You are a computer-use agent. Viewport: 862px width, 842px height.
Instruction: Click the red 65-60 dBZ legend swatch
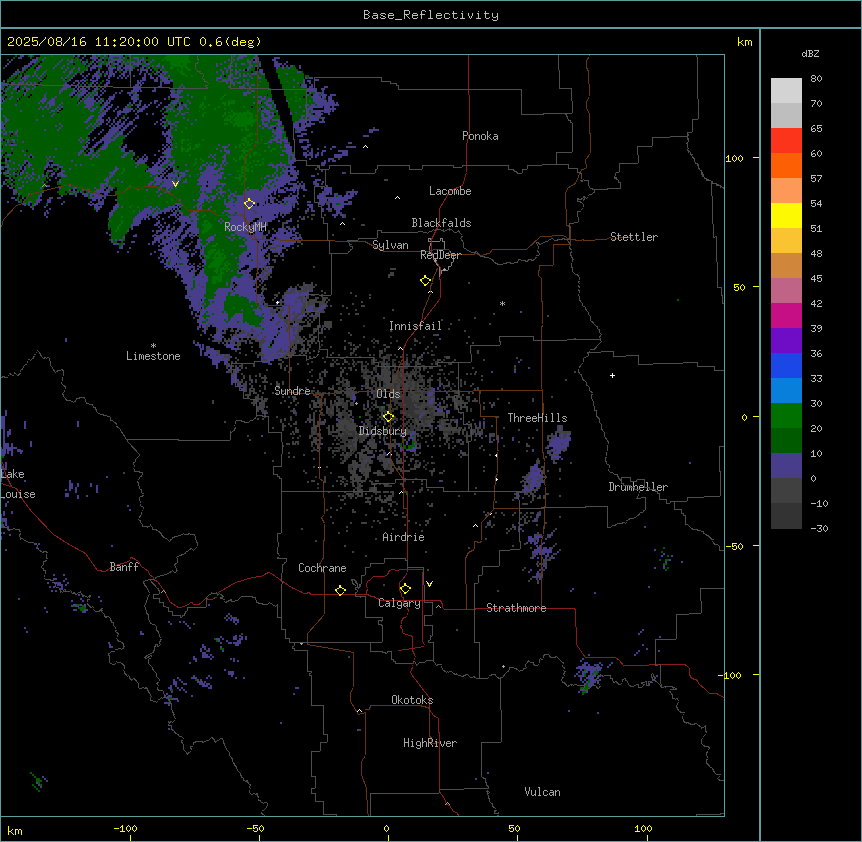tap(786, 140)
